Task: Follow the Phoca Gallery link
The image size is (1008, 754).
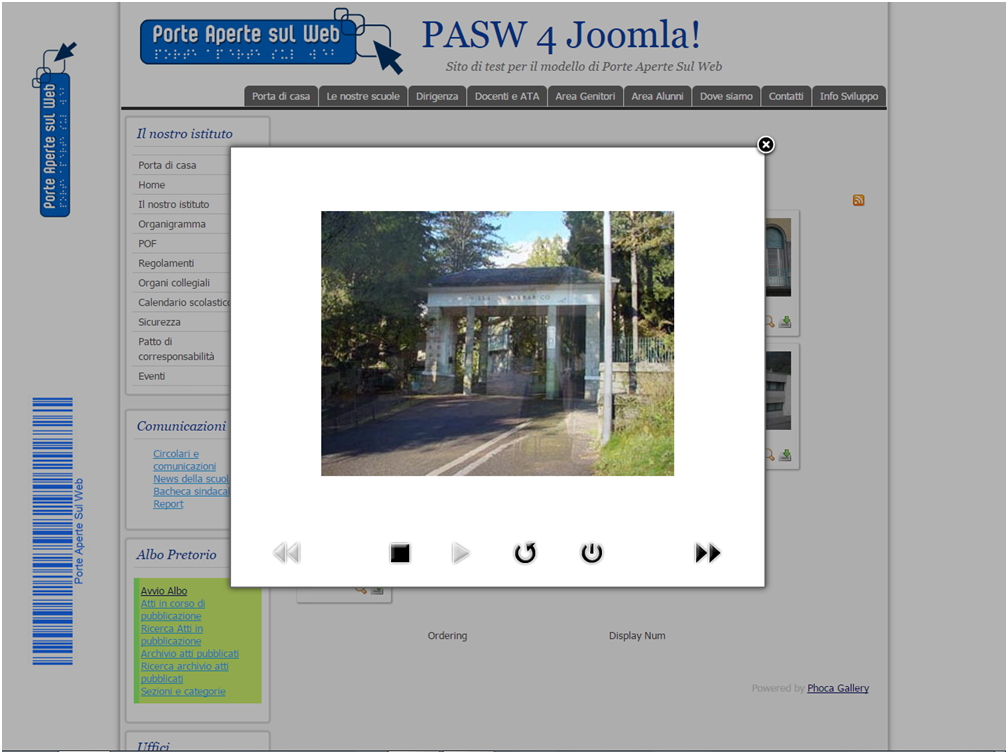Action: pos(838,688)
